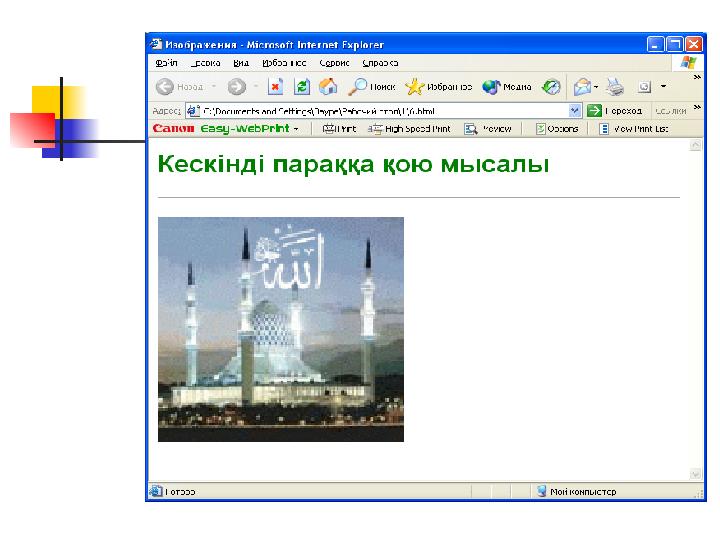Click inside the address bar field
Viewport: 720px width, 540px height.
pyautogui.click(x=383, y=111)
